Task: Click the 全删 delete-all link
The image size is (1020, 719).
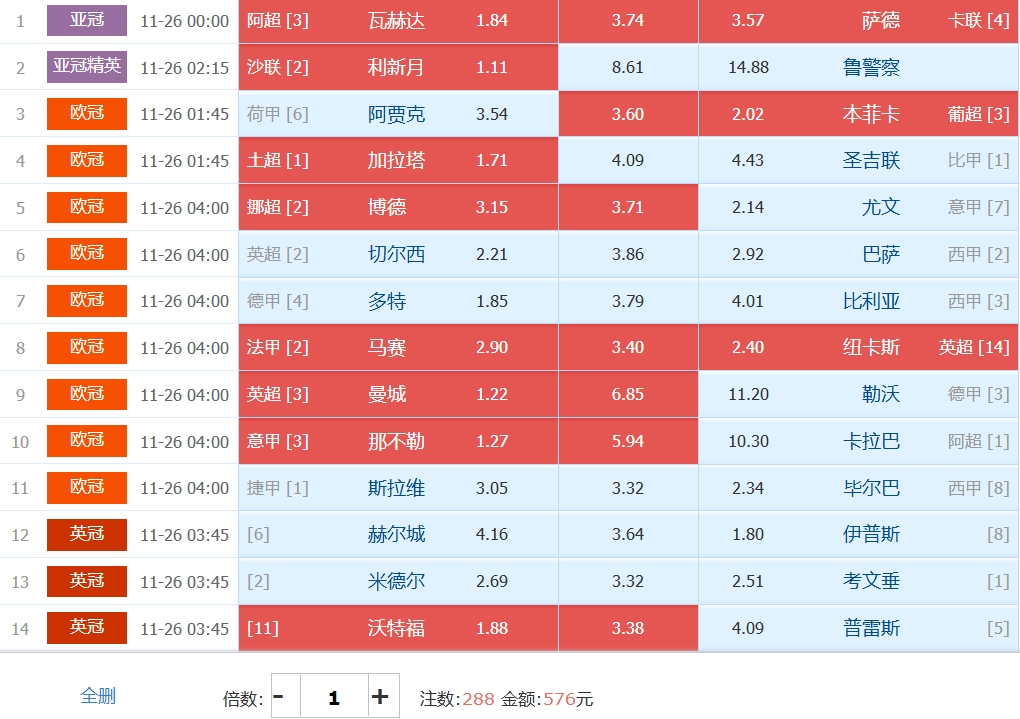Action: (x=98, y=696)
